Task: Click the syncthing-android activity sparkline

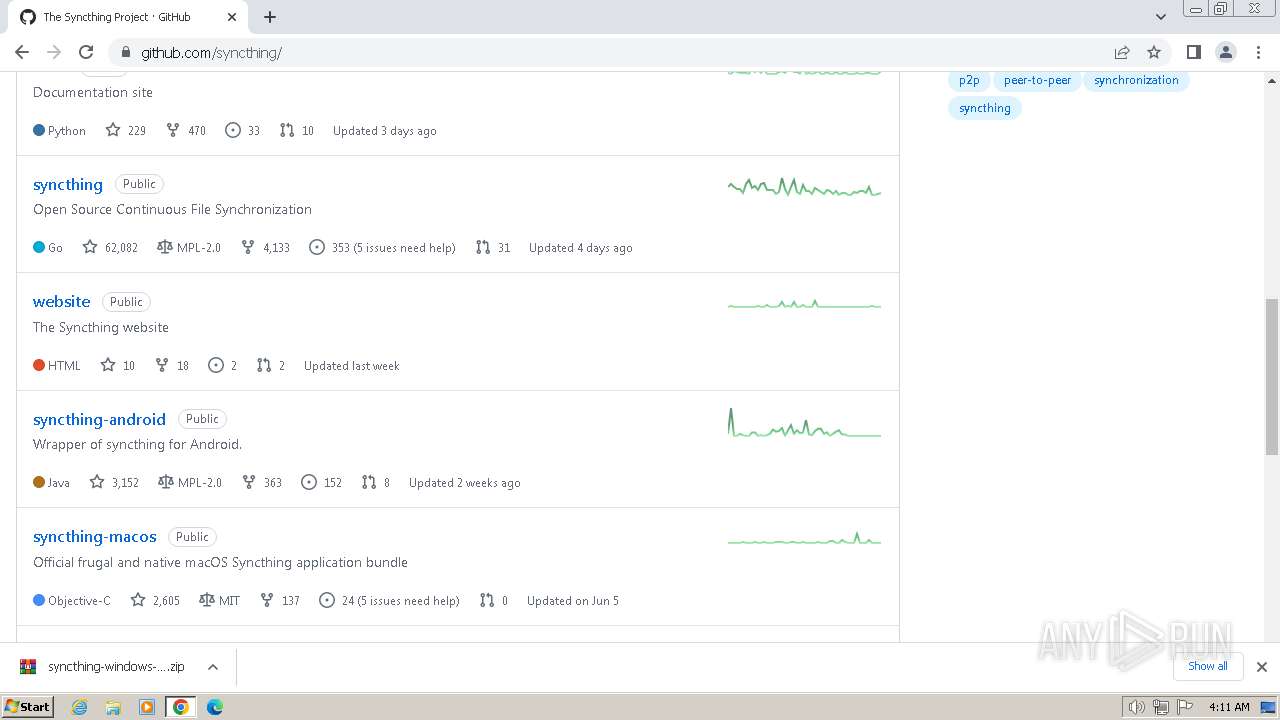Action: 804,423
